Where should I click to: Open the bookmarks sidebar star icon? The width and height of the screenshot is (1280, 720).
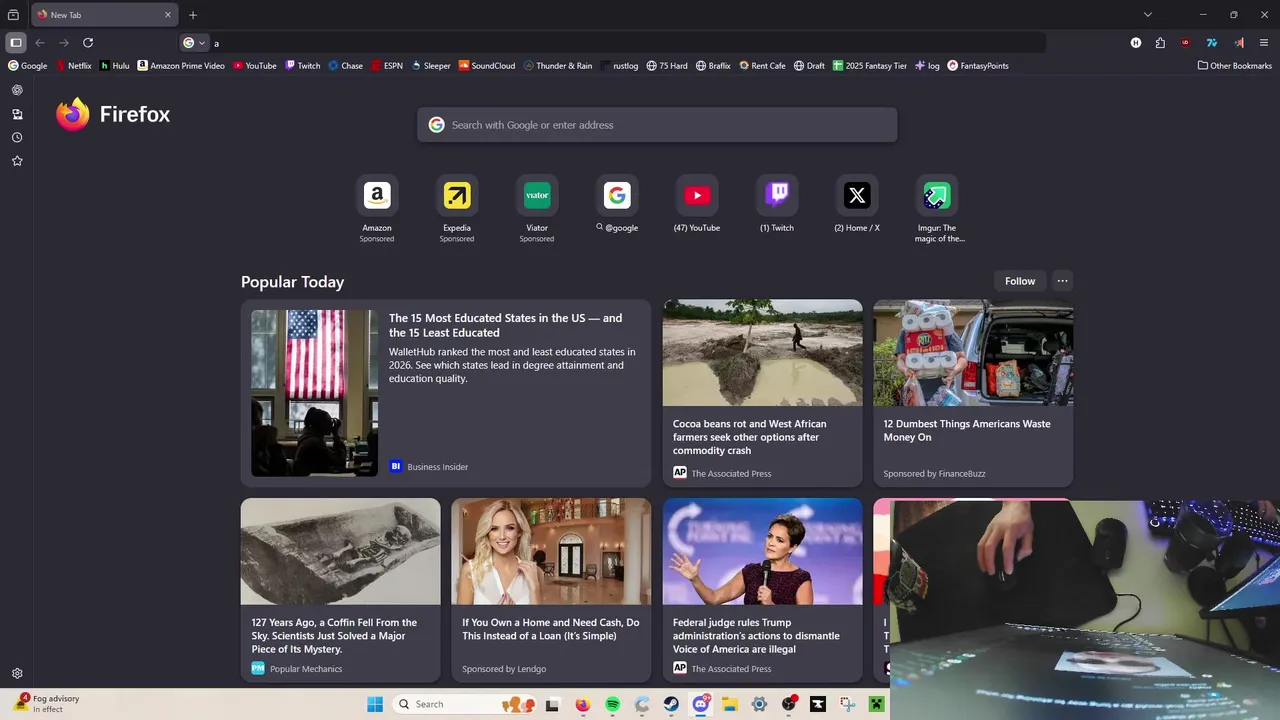(17, 161)
